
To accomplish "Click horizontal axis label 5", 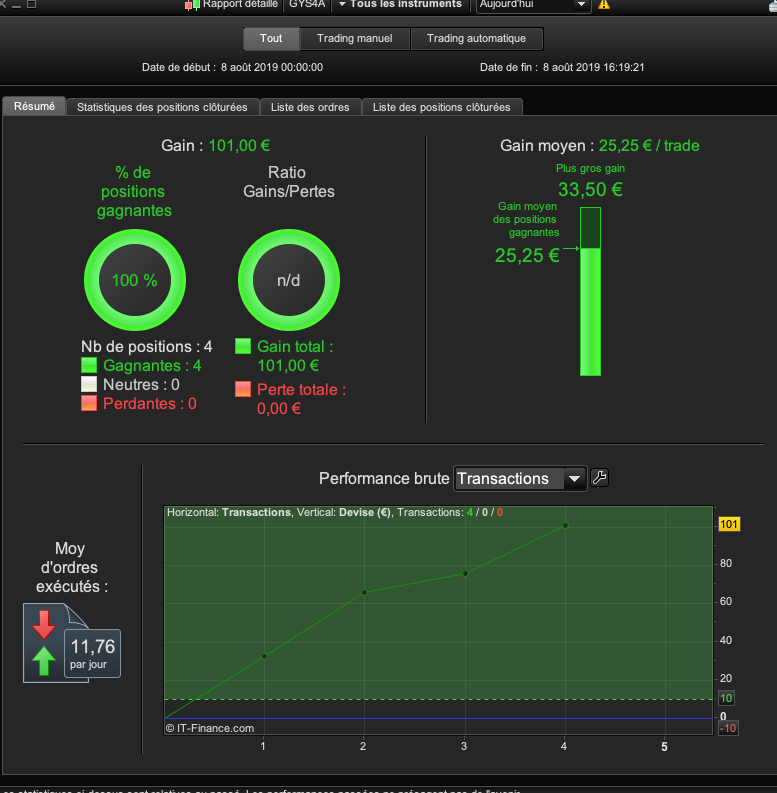I will click(x=664, y=746).
